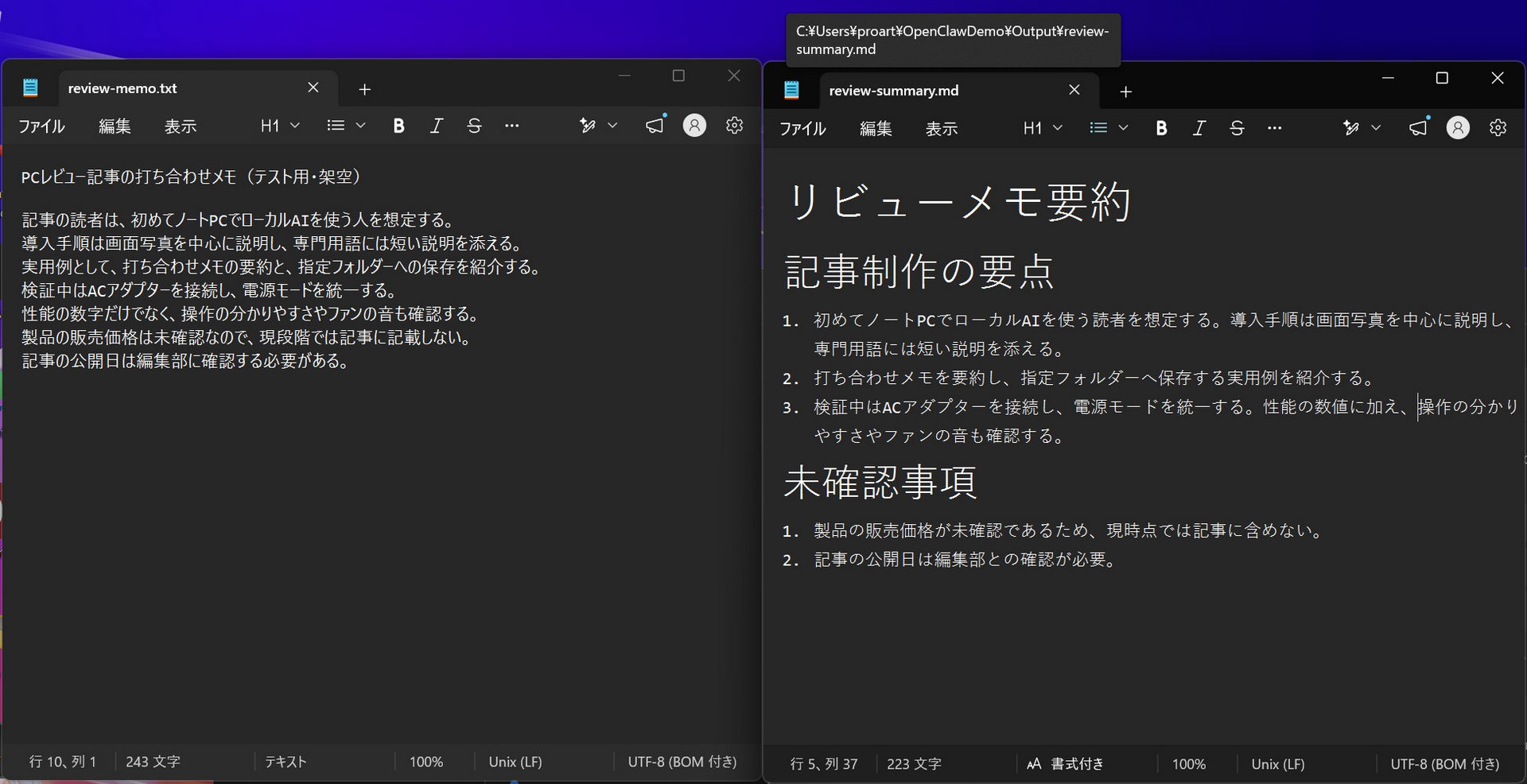
Task: Open ファイル menu in review-memo.txt window
Action: (42, 126)
